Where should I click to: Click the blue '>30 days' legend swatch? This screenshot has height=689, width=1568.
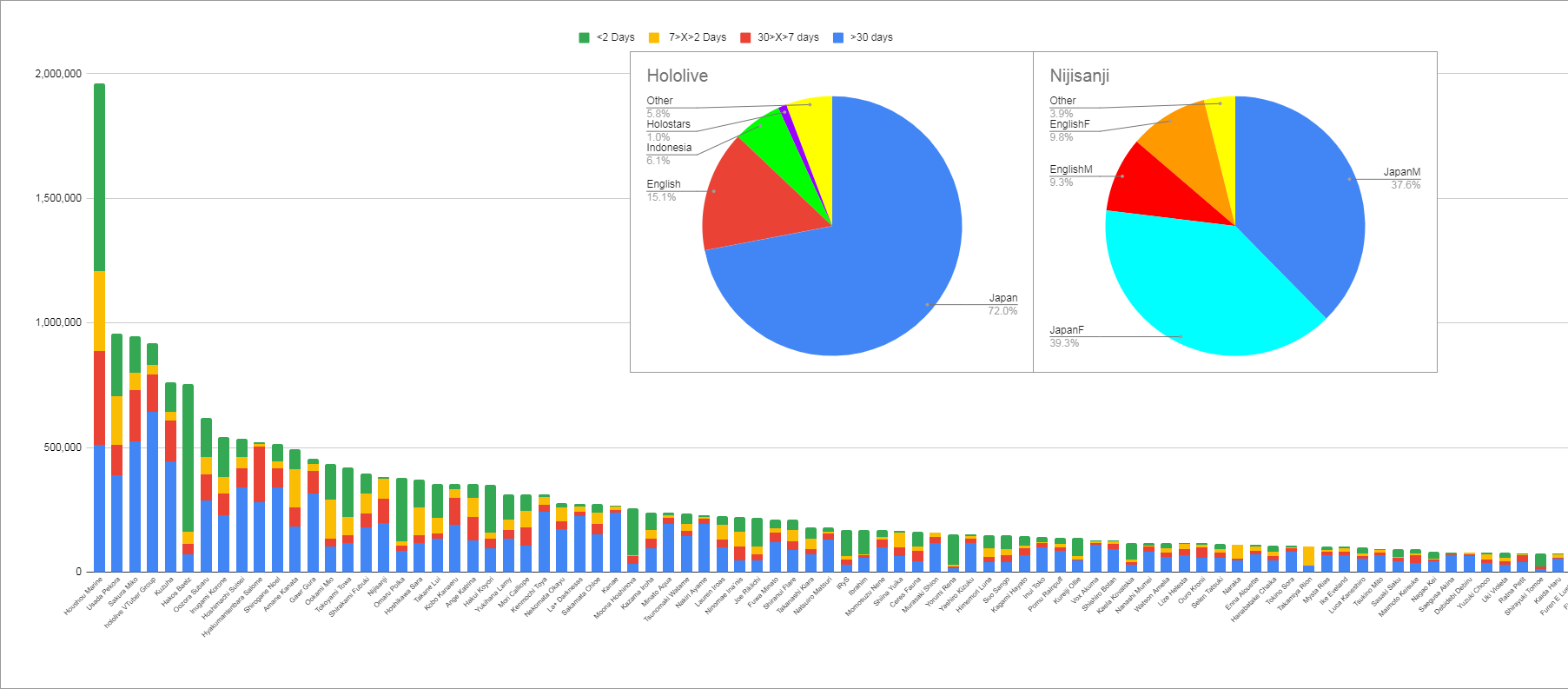pyautogui.click(x=838, y=37)
